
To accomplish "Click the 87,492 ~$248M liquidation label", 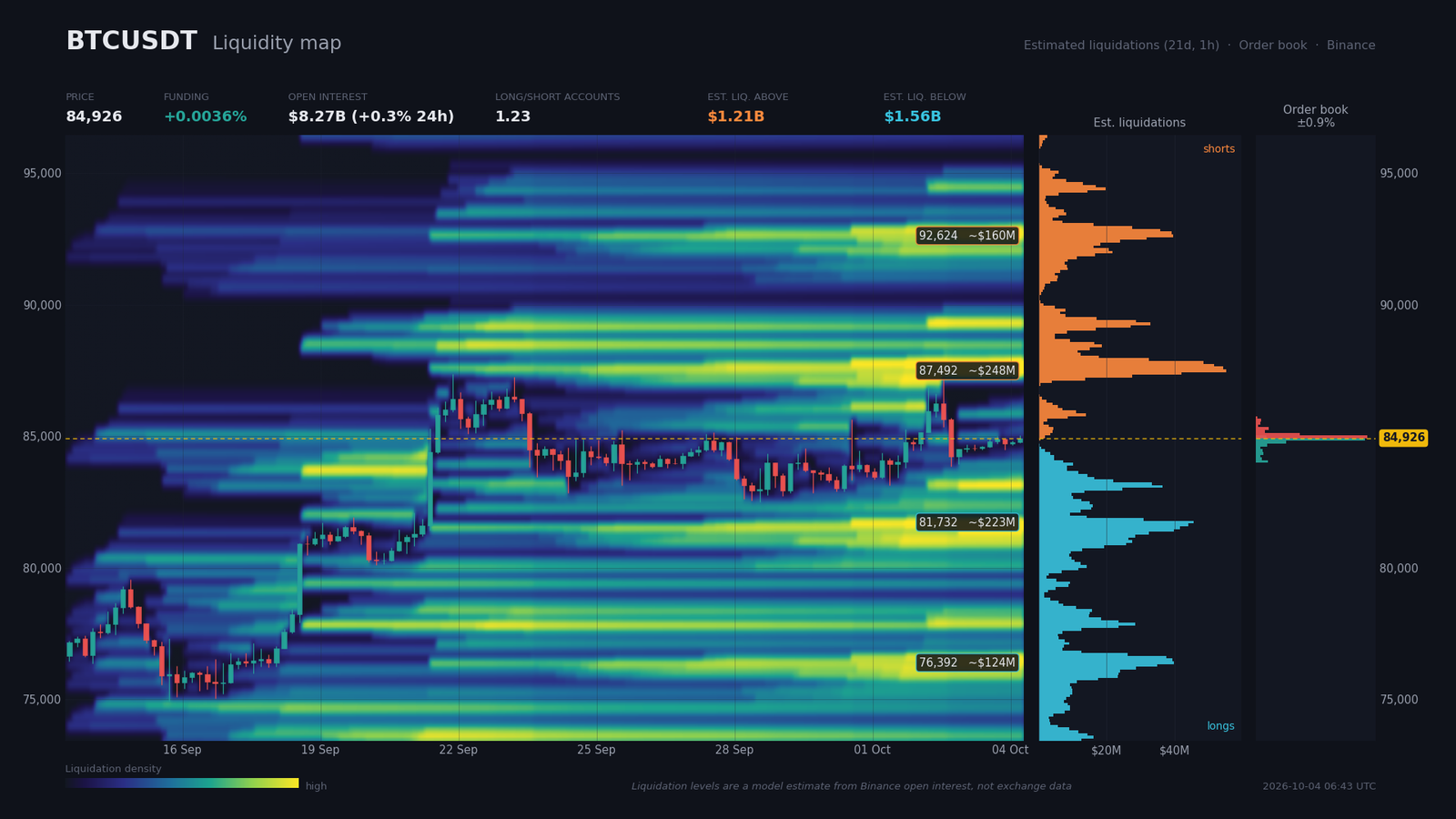I will coord(966,370).
